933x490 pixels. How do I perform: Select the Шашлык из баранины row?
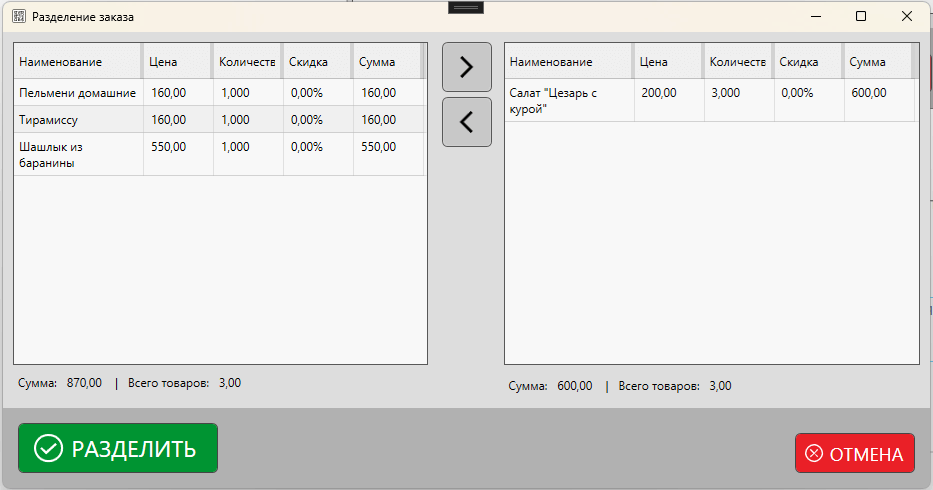point(78,155)
